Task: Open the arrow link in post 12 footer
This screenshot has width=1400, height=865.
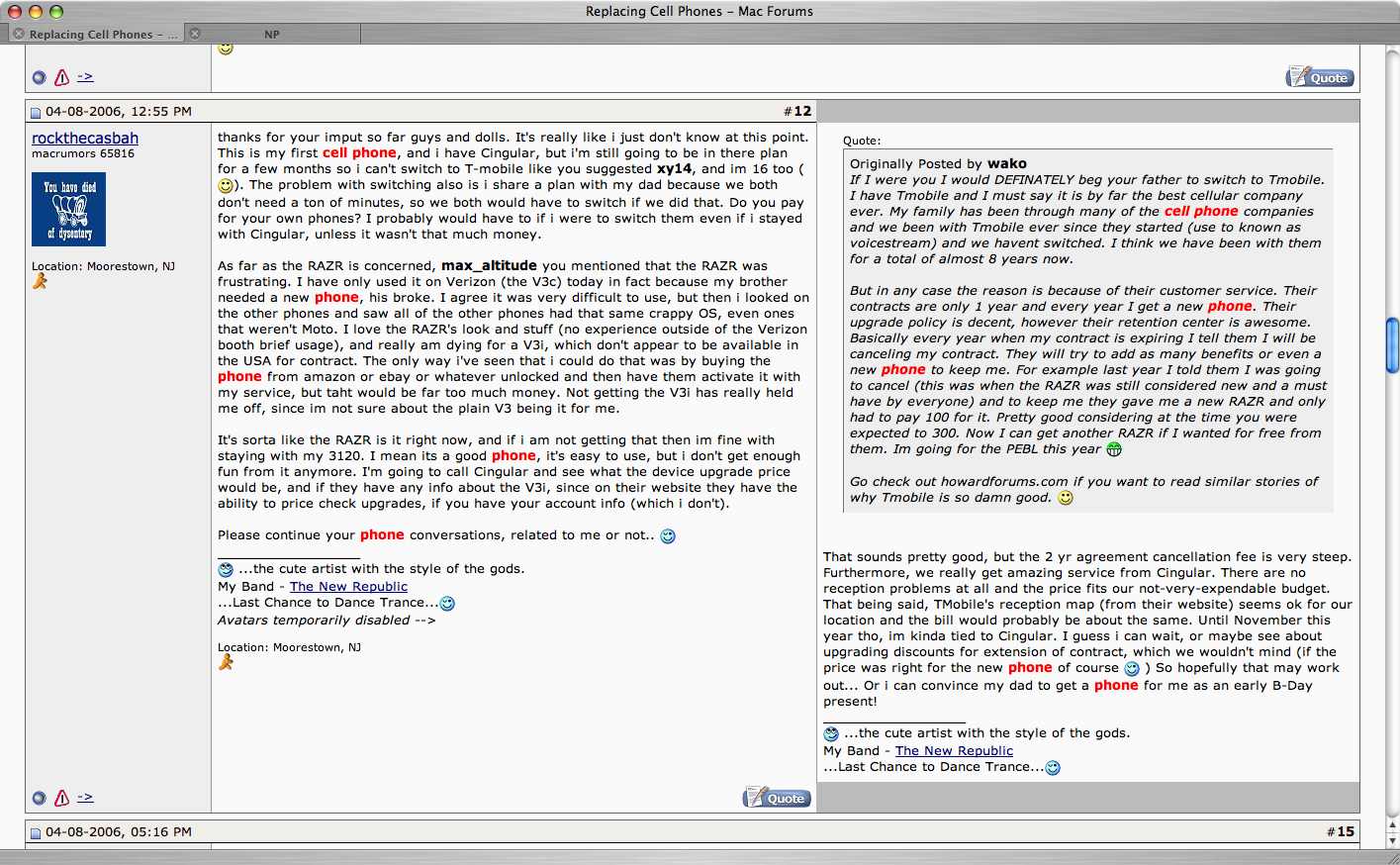Action: click(x=85, y=797)
